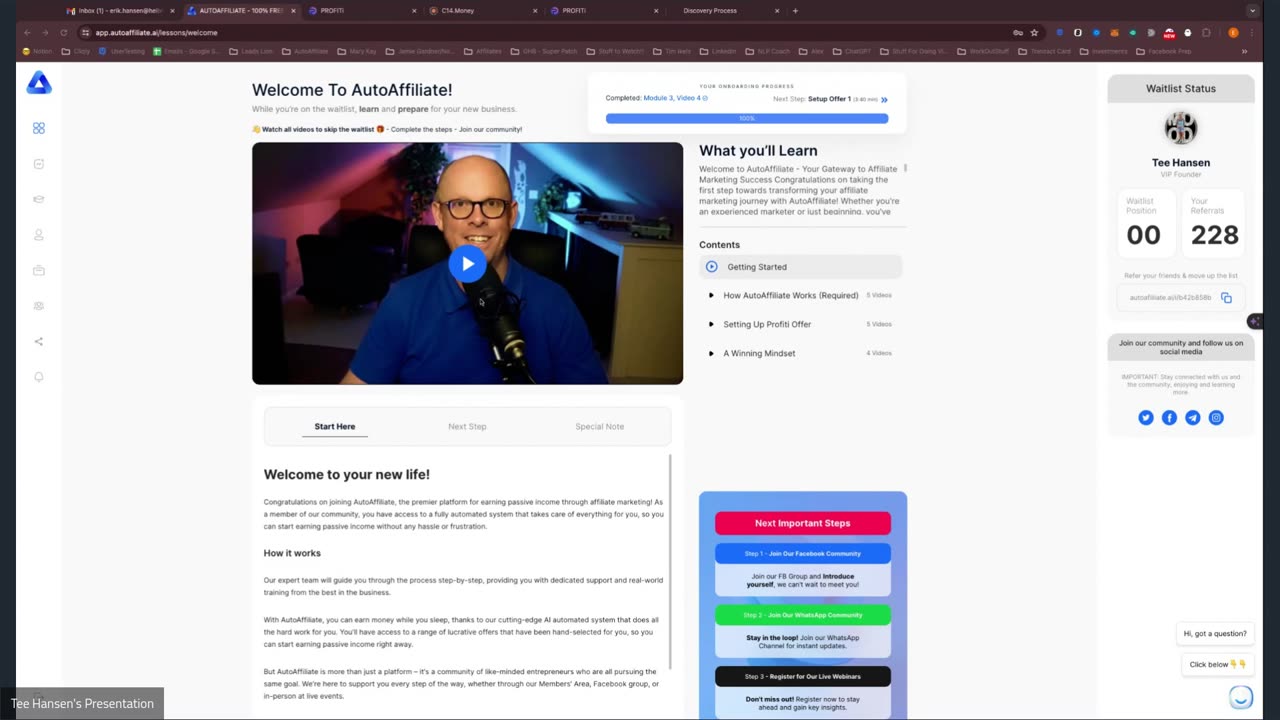
Task: Open the graduation cap lessons icon
Action: click(x=39, y=199)
